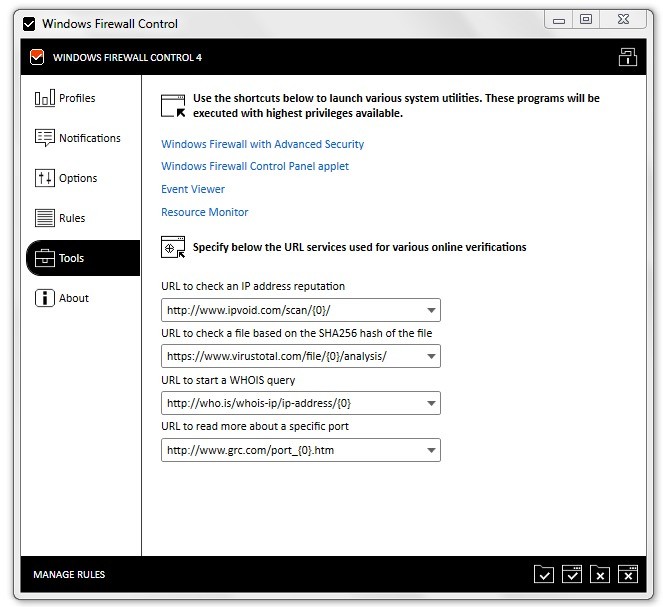The image size is (664, 607).
Task: Click the checkmark app icon in title bar
Action: [x=29, y=24]
